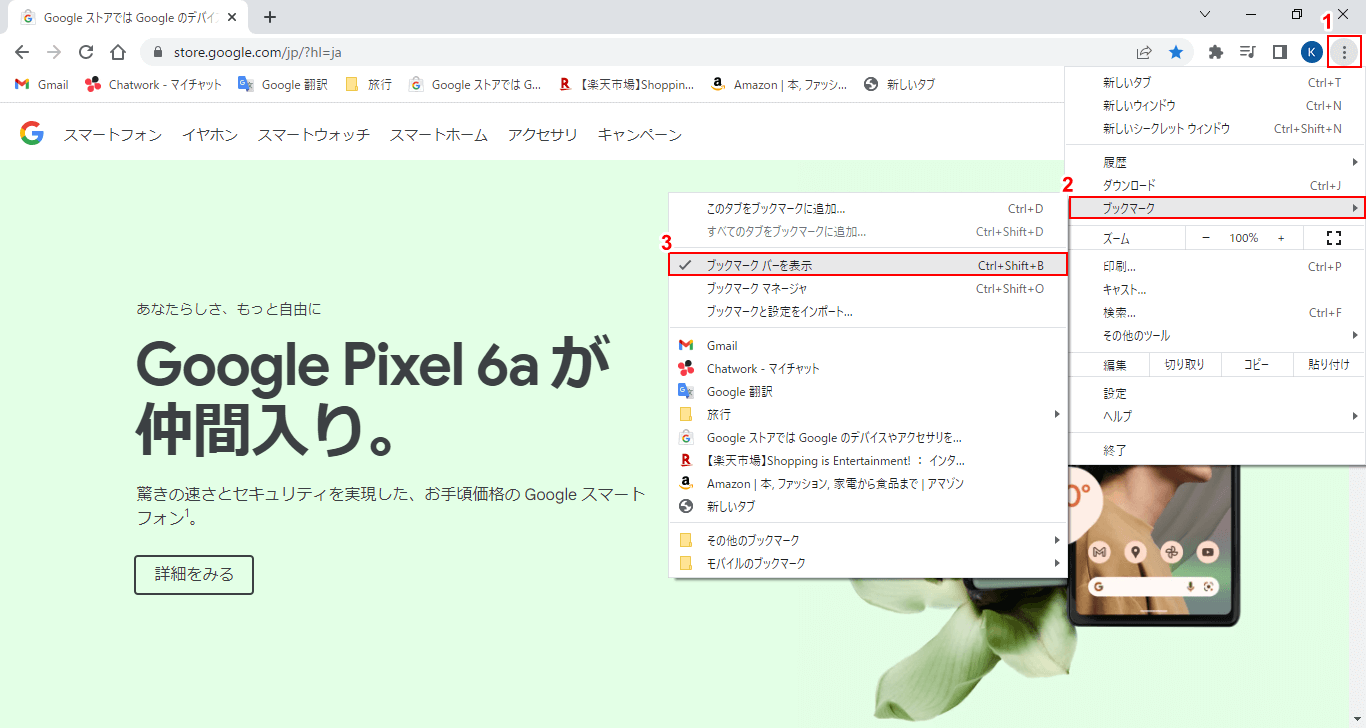1366x728 pixels.
Task: Open Chatwork - マイチャット in submenu
Action: [868, 368]
